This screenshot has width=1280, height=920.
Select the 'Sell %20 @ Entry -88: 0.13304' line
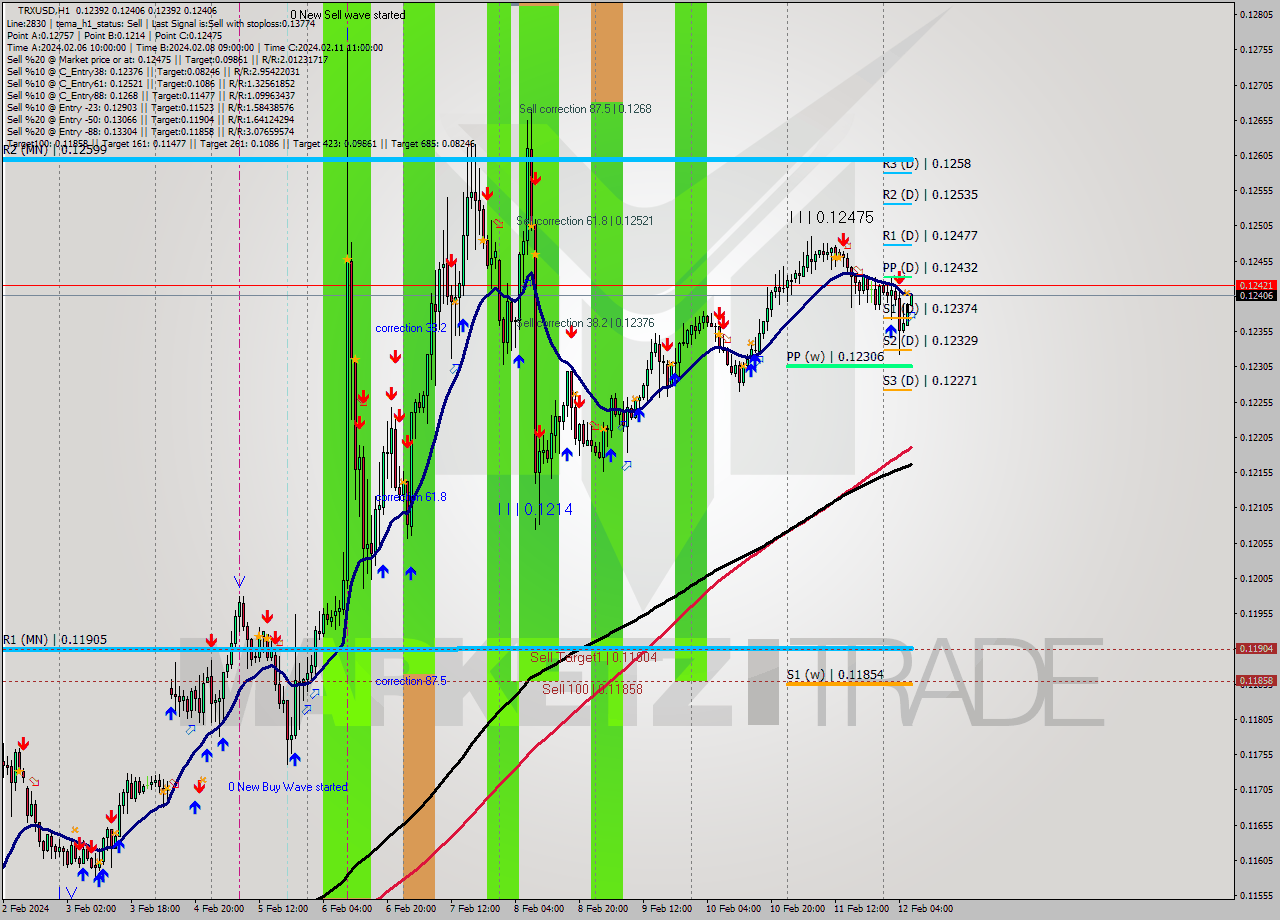click(x=150, y=131)
